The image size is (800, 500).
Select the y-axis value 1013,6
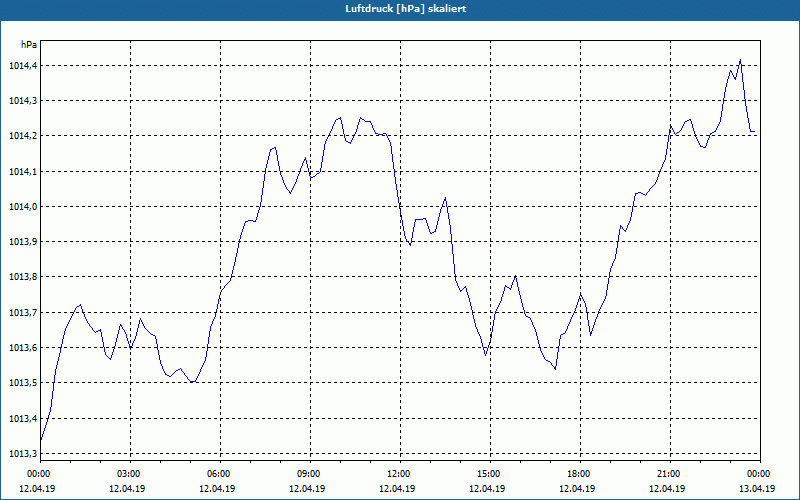[x=23, y=347]
